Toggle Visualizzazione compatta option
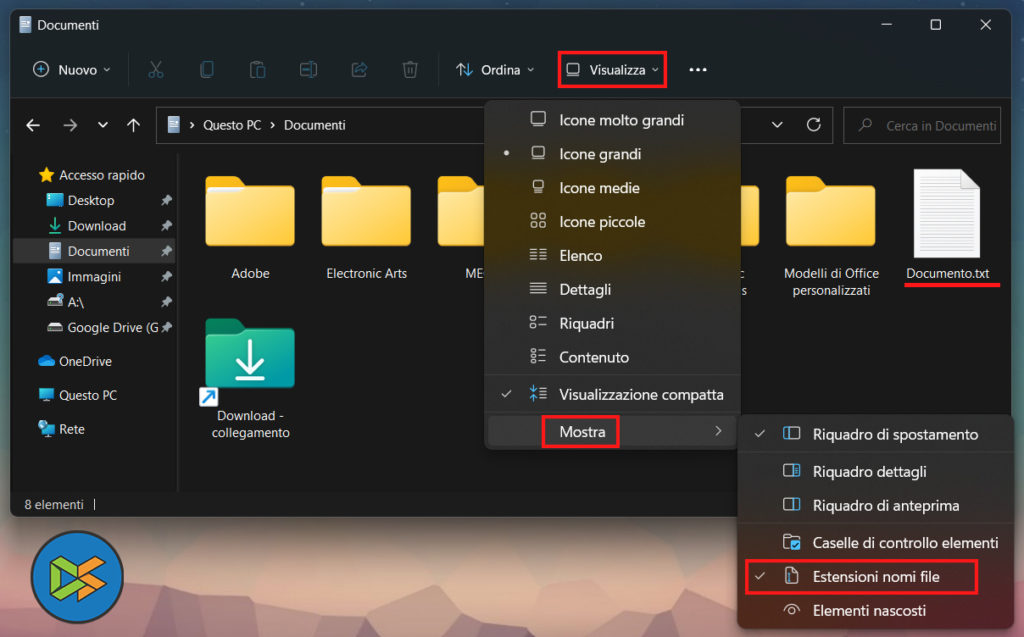The width and height of the screenshot is (1024, 637). [x=640, y=394]
